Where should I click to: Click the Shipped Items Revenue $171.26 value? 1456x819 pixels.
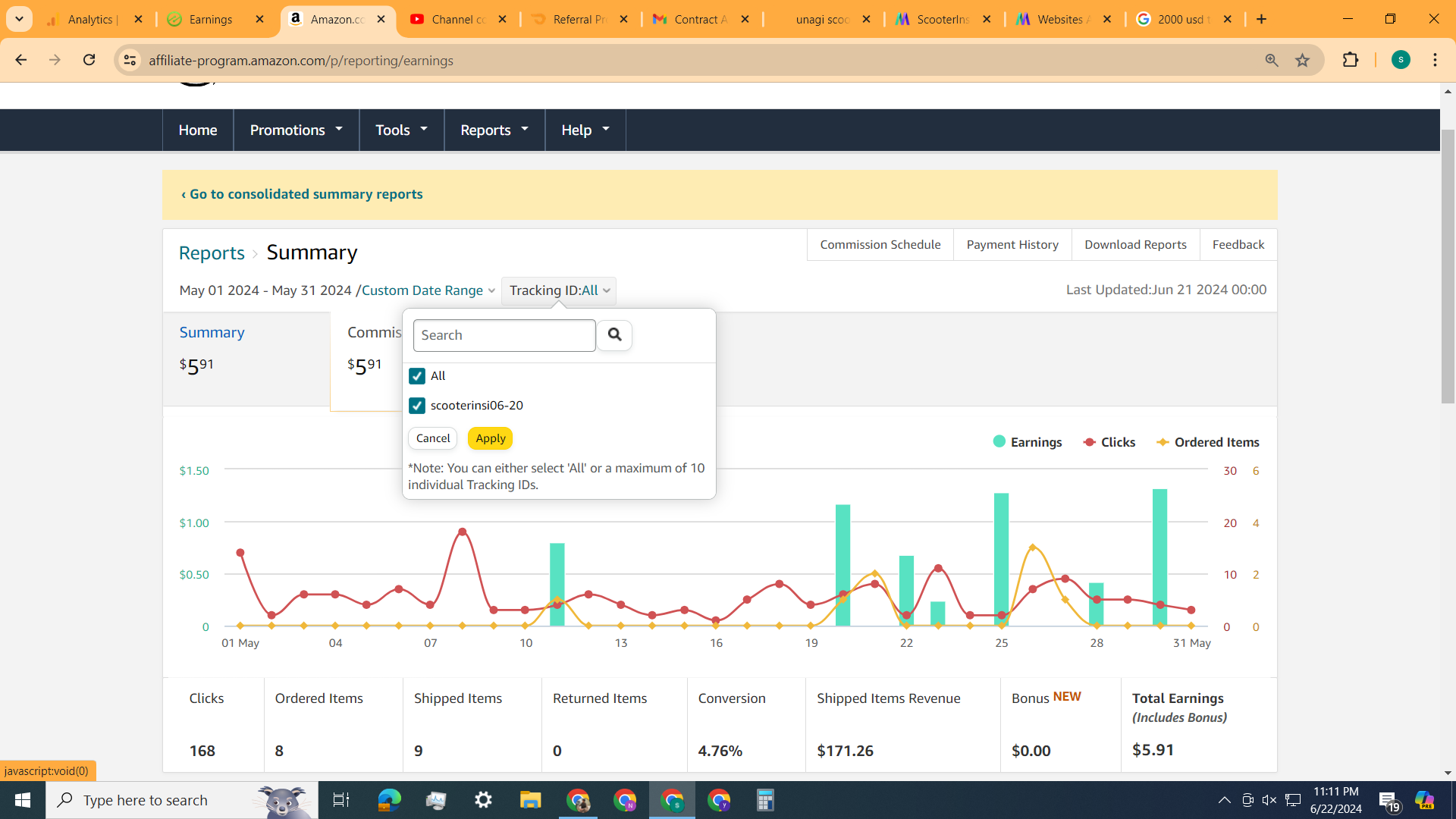coord(845,751)
